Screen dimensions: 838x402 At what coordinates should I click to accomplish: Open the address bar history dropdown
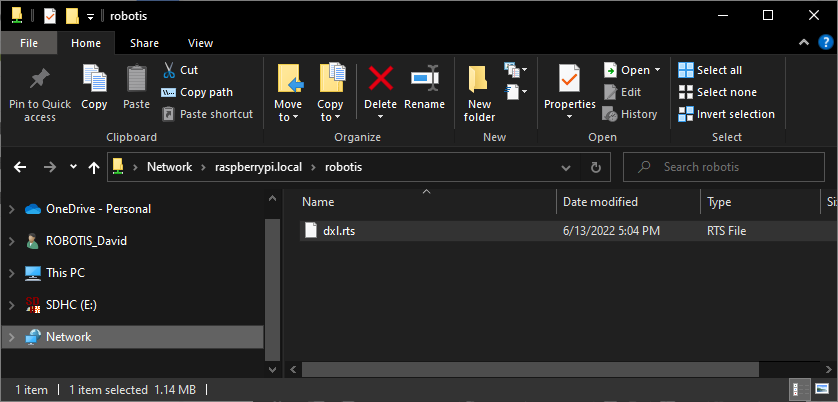(x=569, y=167)
